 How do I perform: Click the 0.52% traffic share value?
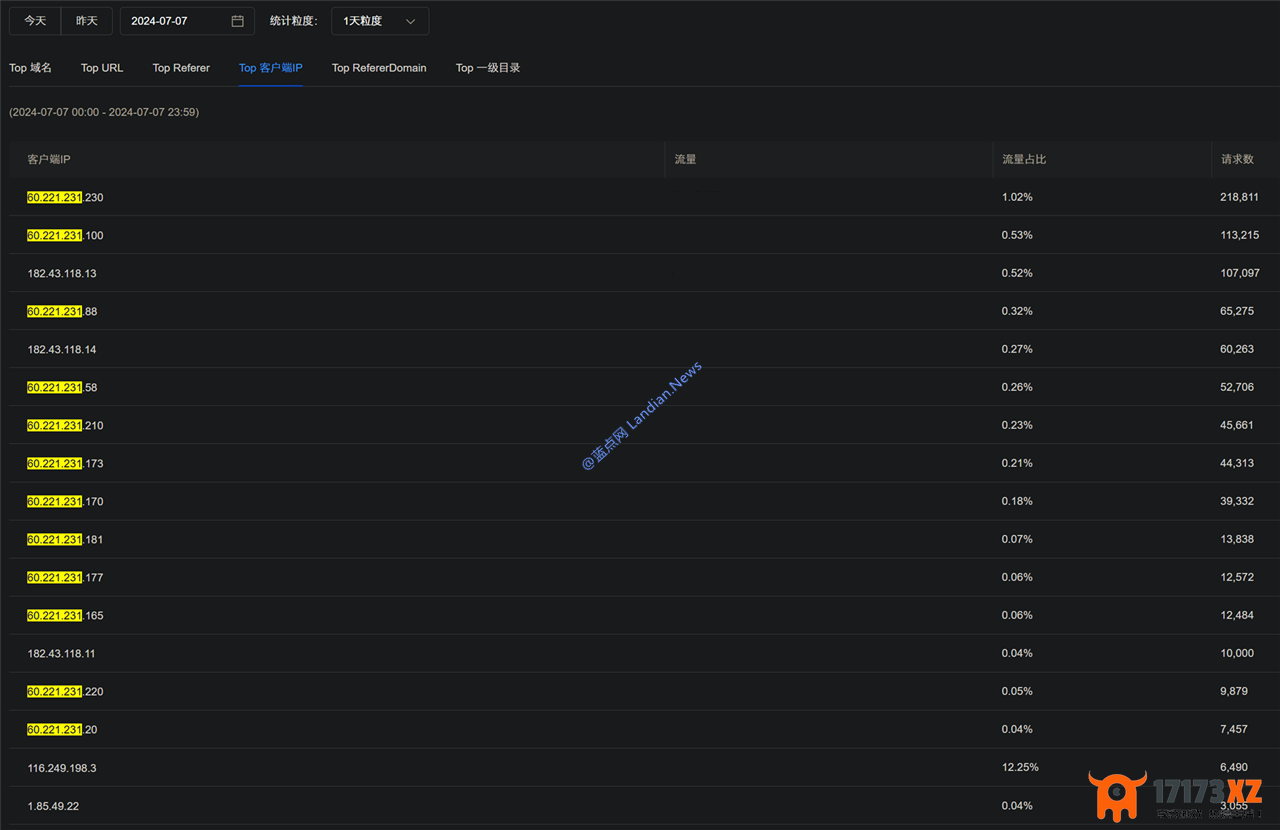click(x=1017, y=273)
